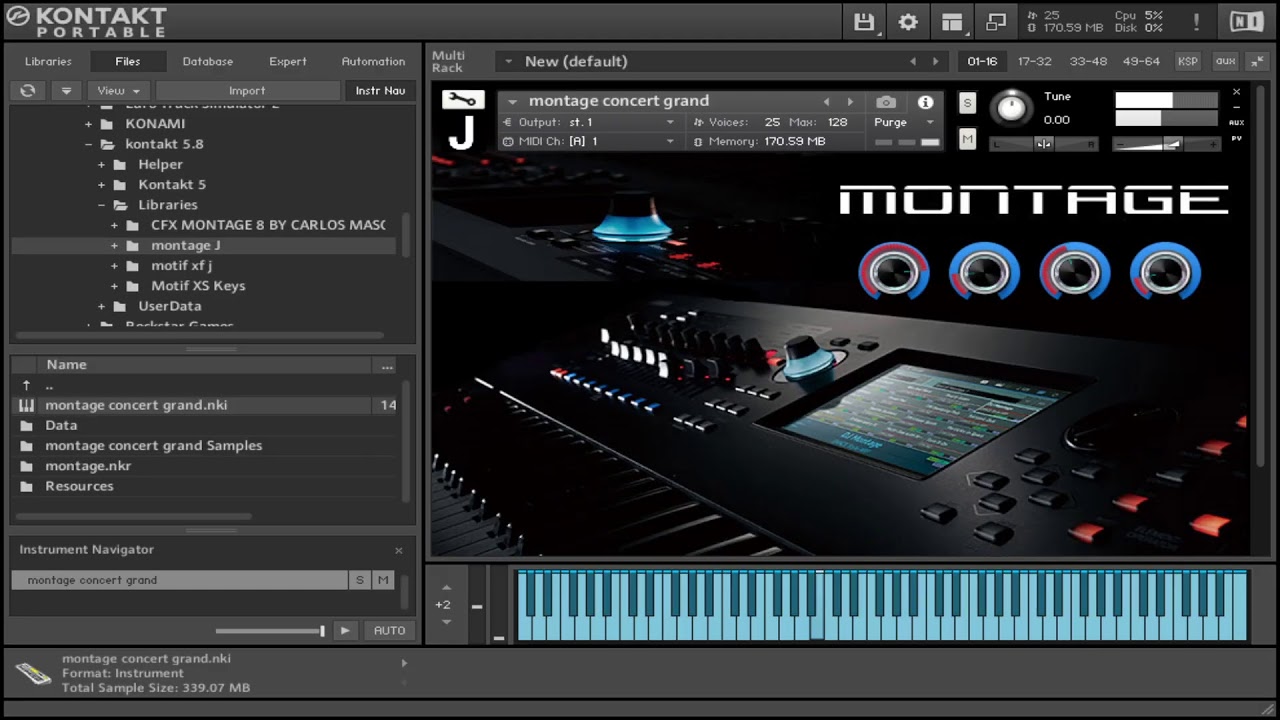This screenshot has height=720, width=1280.
Task: Select rack page 33-48
Action: click(1088, 61)
